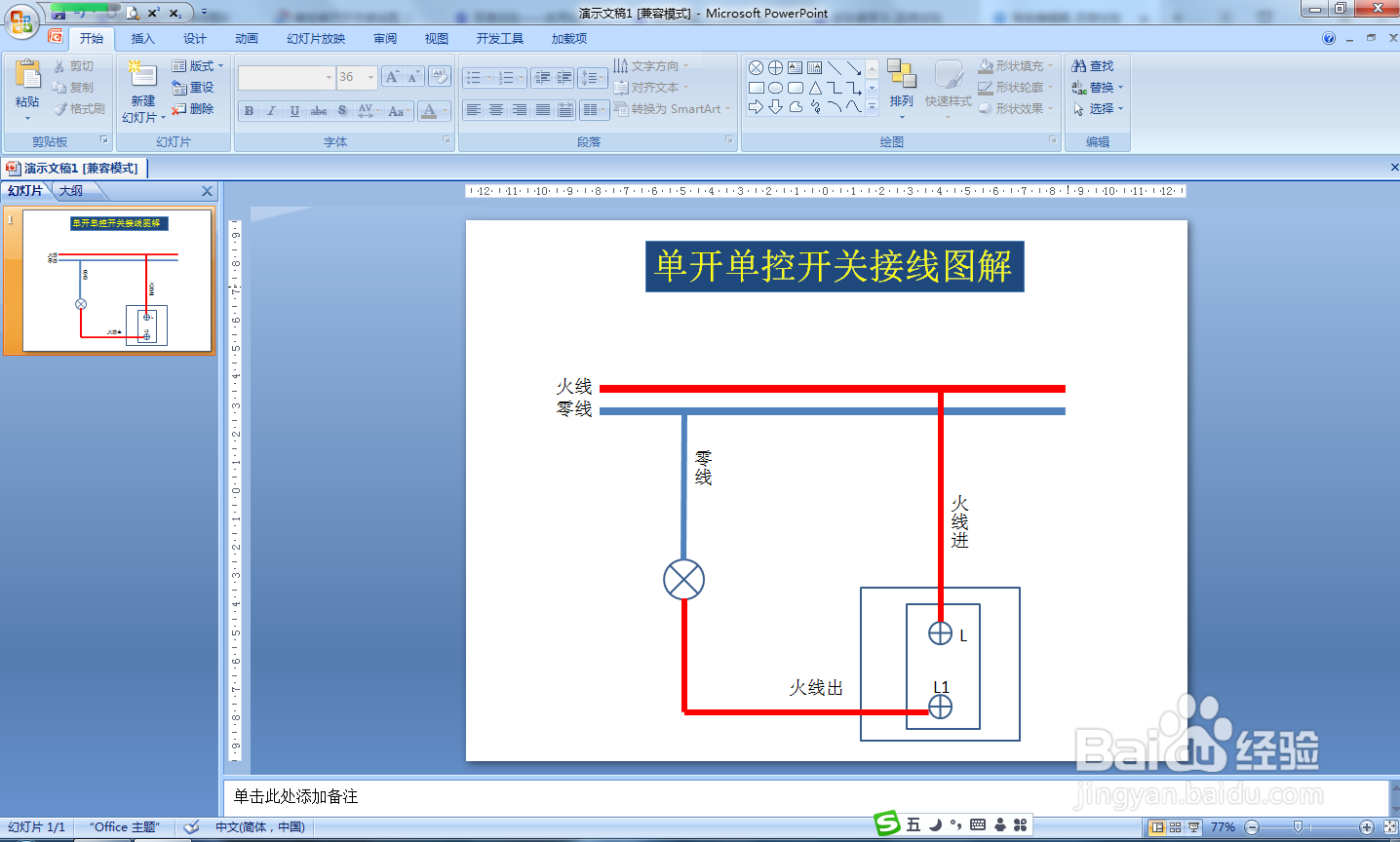This screenshot has width=1400, height=842.
Task: Open the font name combo box
Action: click(287, 77)
